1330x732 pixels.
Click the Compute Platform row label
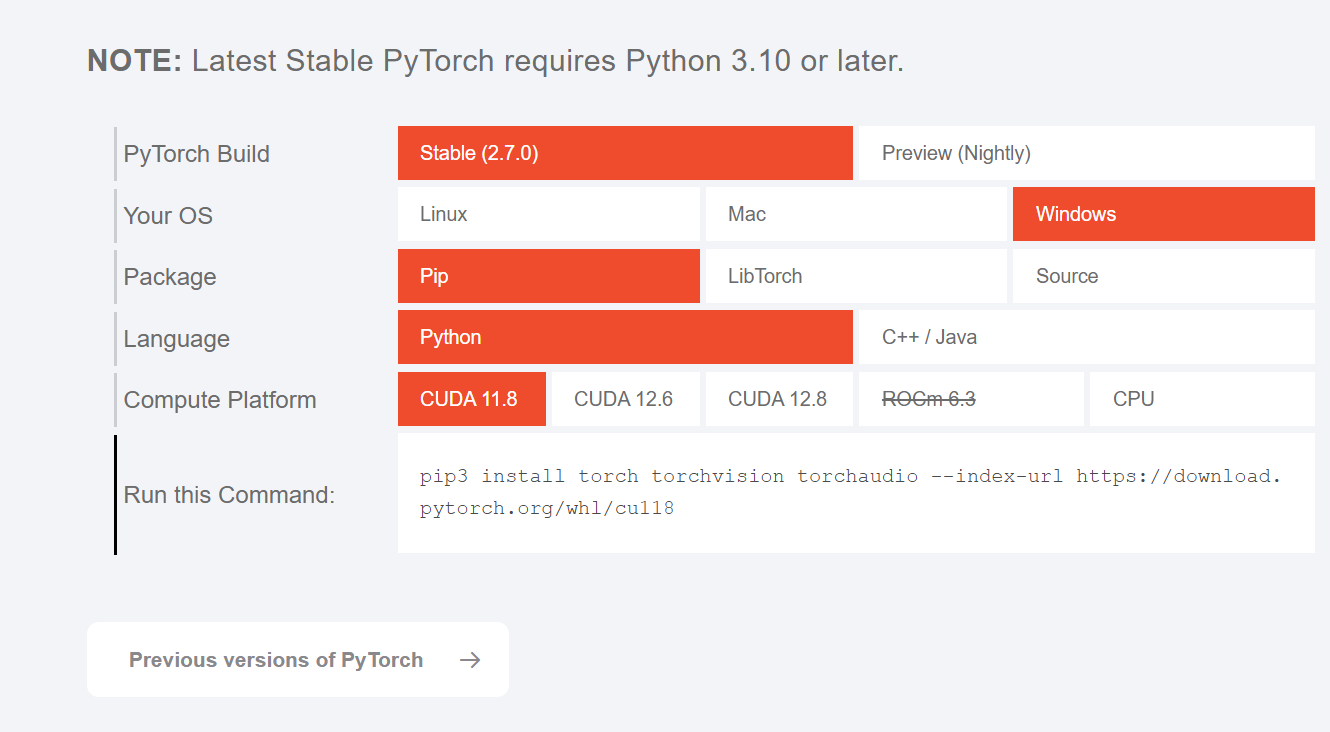point(220,400)
